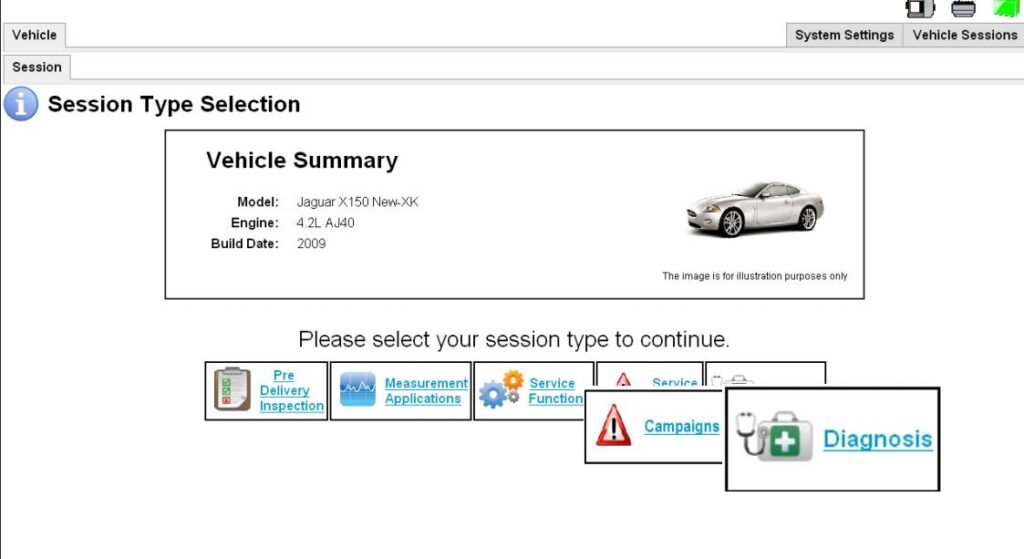The image size is (1024, 559).
Task: Click the grey connector icon beside green indicator
Action: (x=963, y=8)
